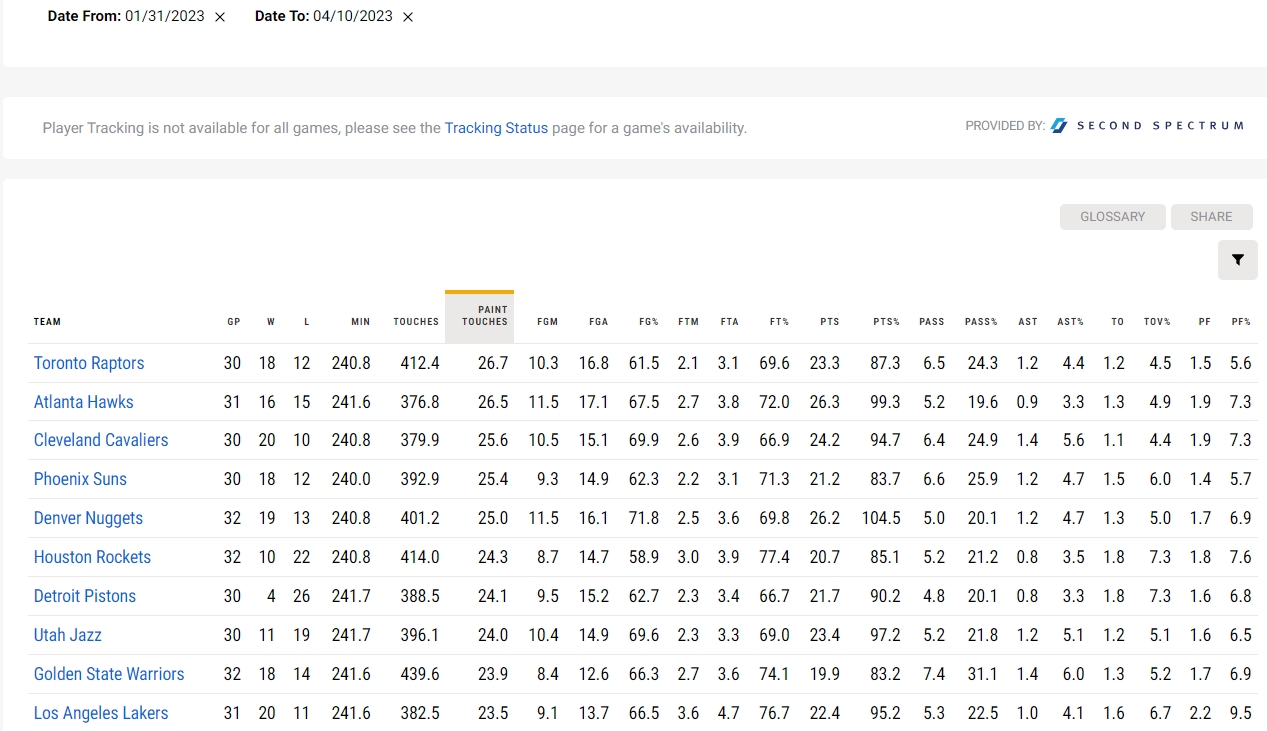The image size is (1267, 731).
Task: Sort by AST column header
Action: tap(1028, 322)
